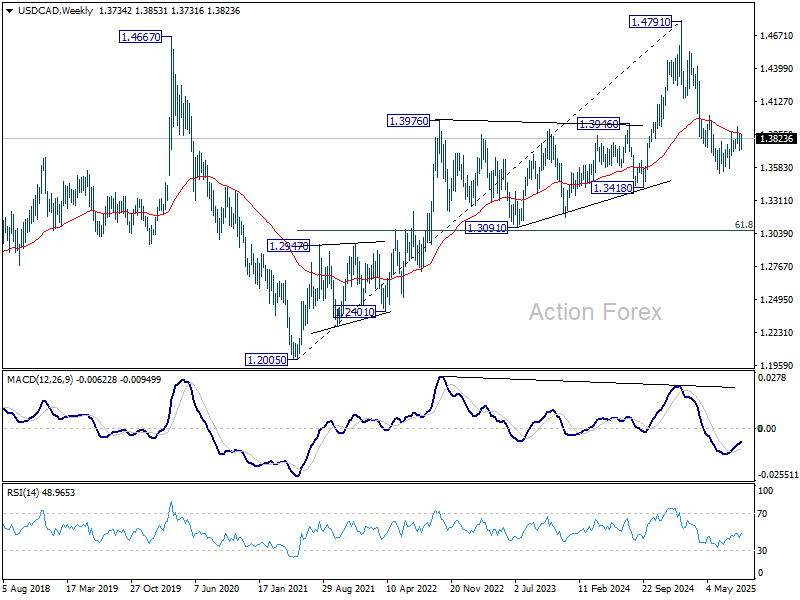Click the RSI 70 overbought level label
Viewport: 800px width, 600px height.
coord(762,514)
